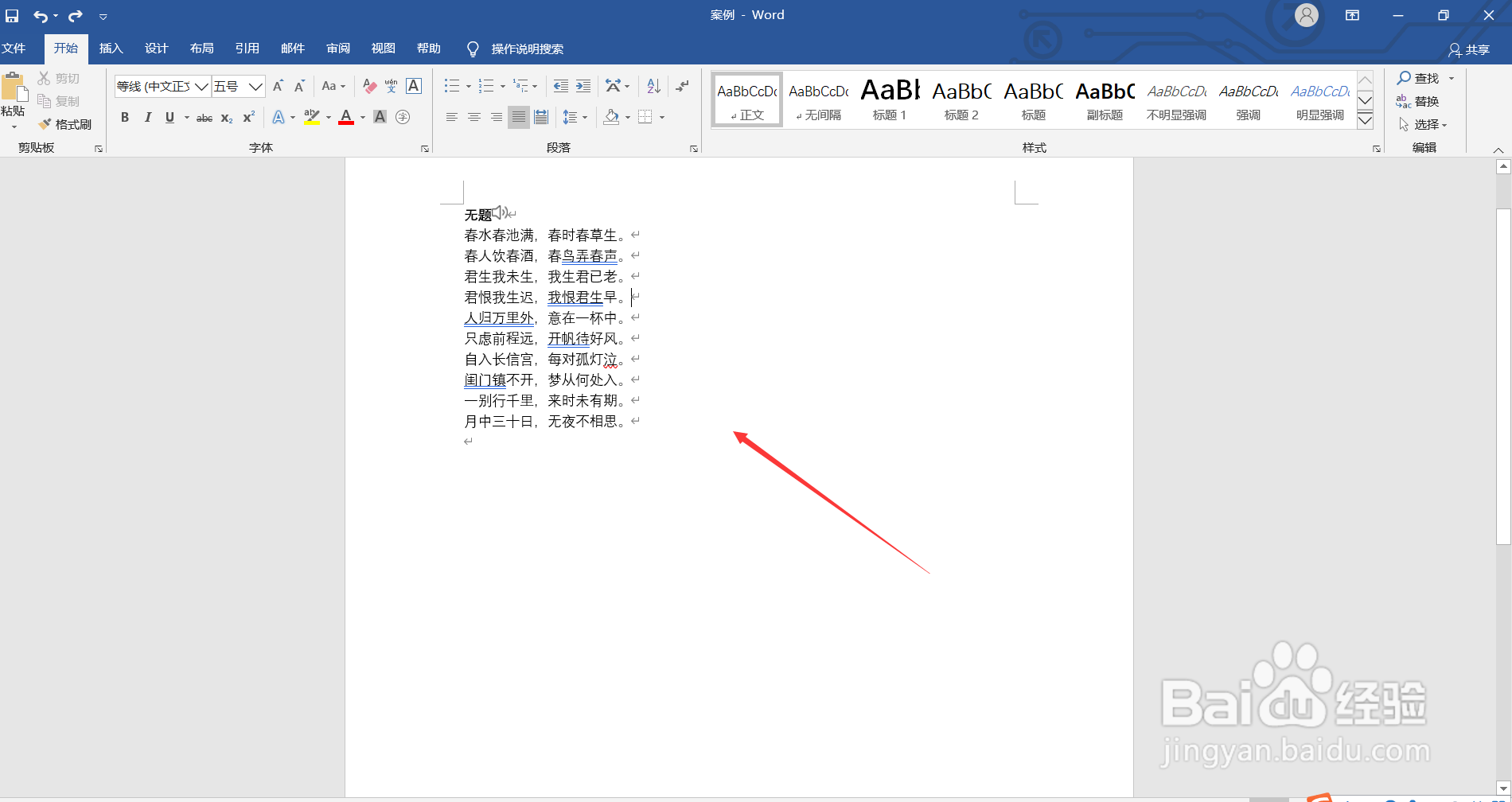Click the Paste (粘贴) clipboard icon
This screenshot has height=802, width=1512.
[x=13, y=88]
